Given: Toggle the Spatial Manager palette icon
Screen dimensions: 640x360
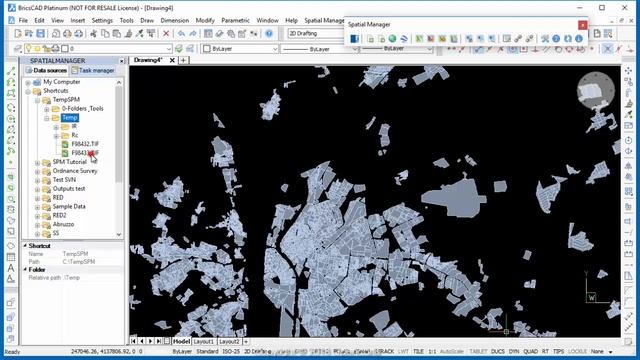Looking at the screenshot, I should 354,39.
